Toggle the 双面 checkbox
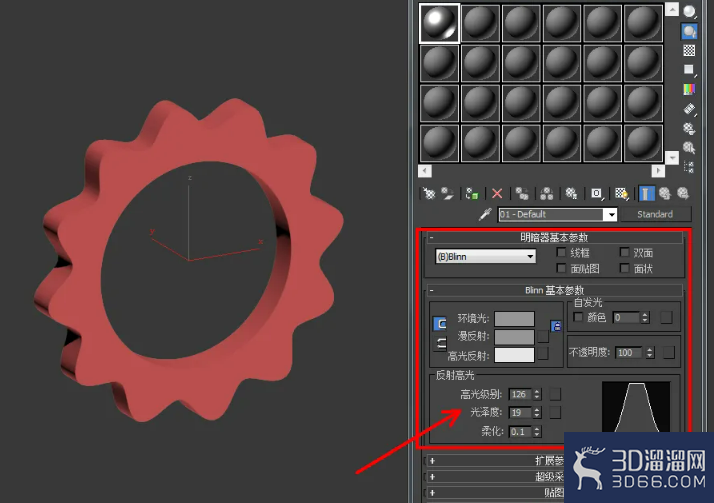This screenshot has height=503, width=714. (x=624, y=252)
